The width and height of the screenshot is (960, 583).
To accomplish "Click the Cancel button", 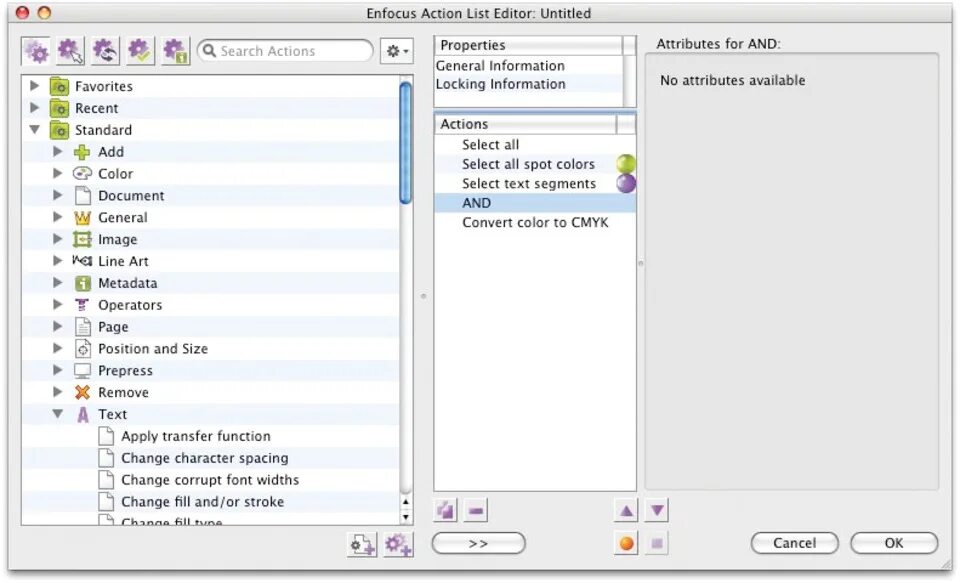I will tap(794, 543).
